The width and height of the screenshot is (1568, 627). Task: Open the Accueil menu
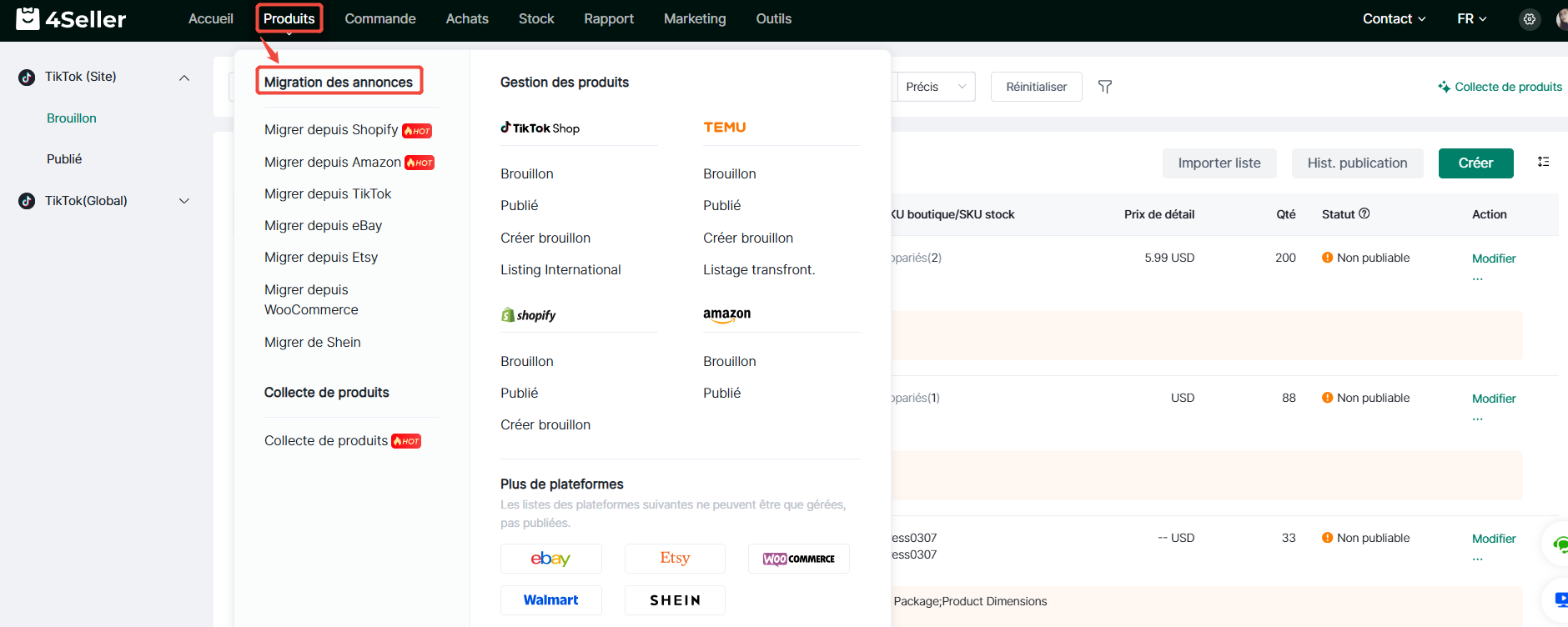pos(211,18)
